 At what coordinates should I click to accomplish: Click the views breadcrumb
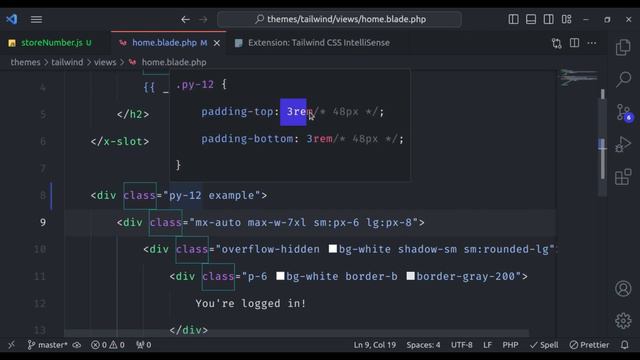[x=105, y=62]
